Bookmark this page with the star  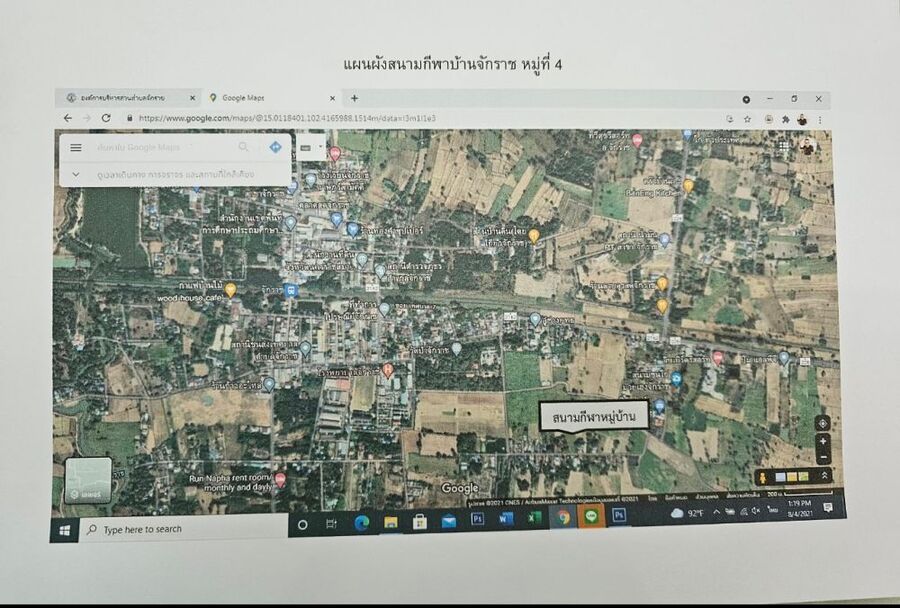[x=746, y=119]
